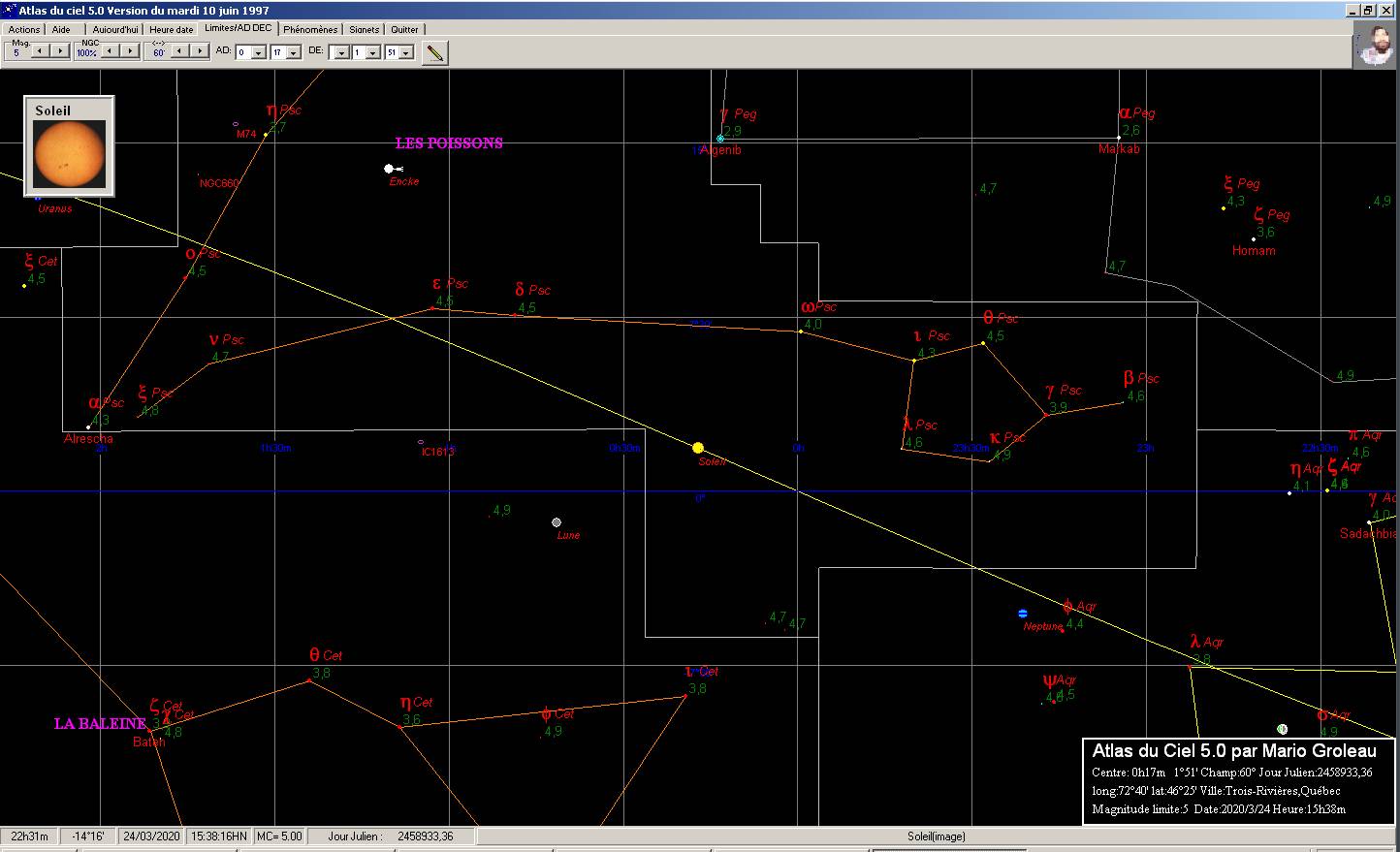Select the Limites/AD DEC tab

point(239,28)
